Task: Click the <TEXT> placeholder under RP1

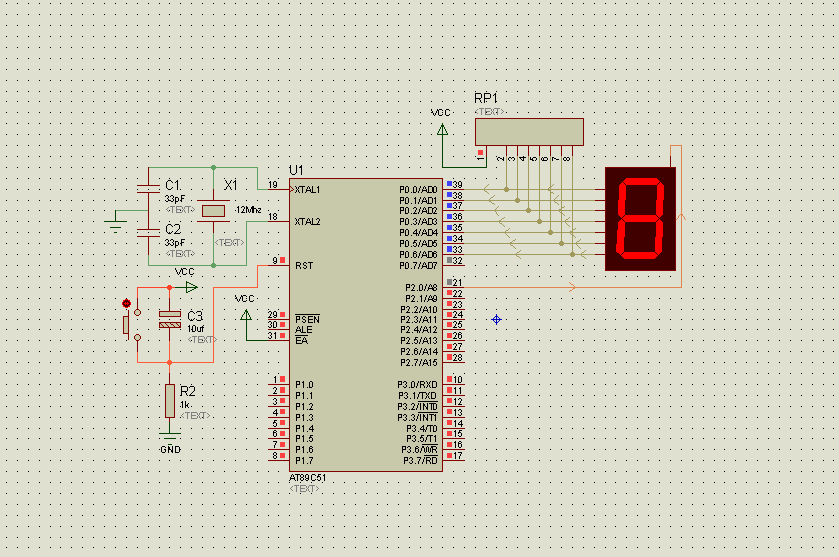Action: [489, 111]
